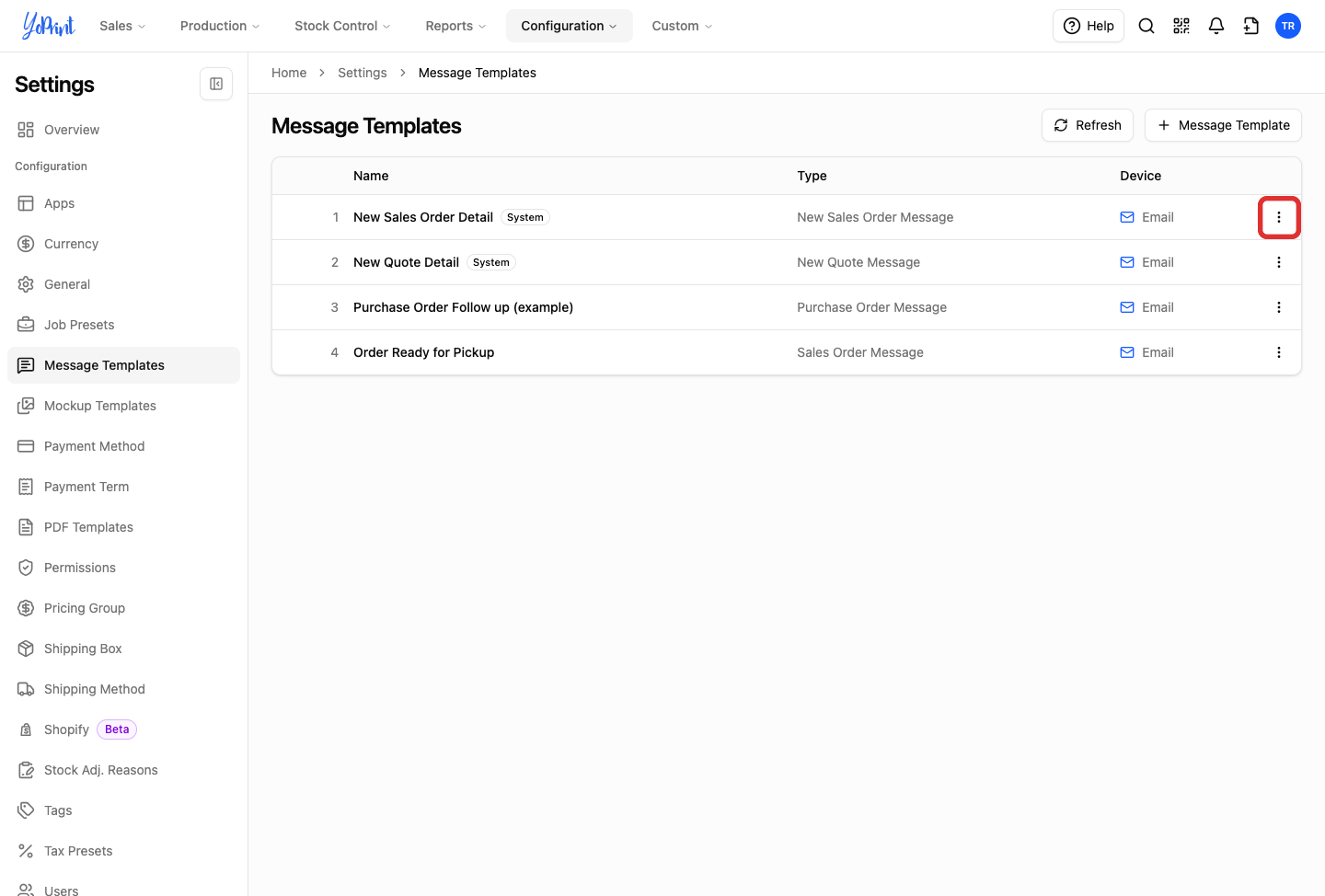
Task: Open Shipping Box settings
Action: point(123,649)
